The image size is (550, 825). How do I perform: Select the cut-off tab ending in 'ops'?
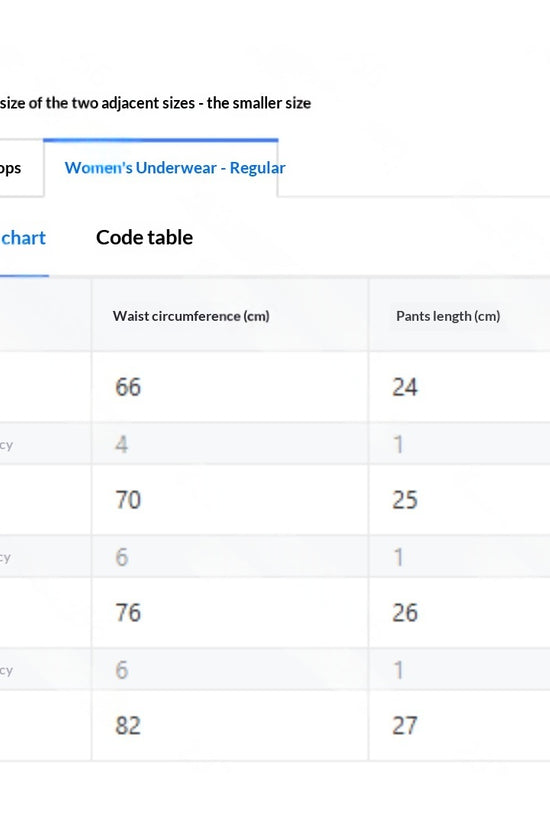[11, 168]
